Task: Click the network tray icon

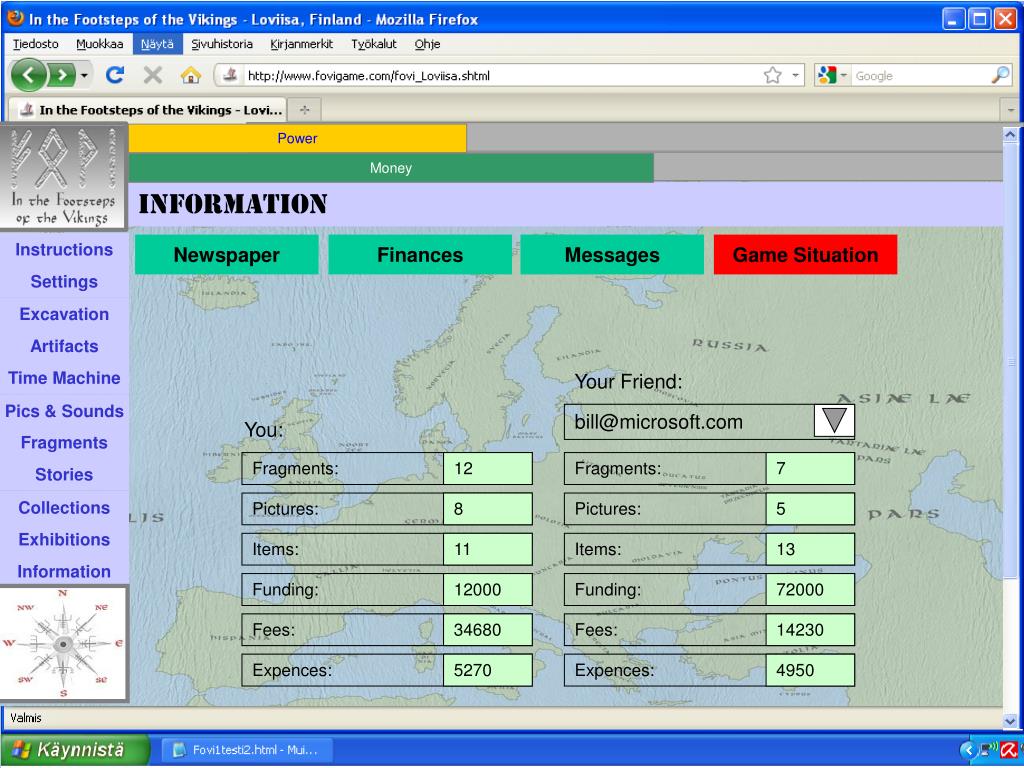Action: [989, 750]
